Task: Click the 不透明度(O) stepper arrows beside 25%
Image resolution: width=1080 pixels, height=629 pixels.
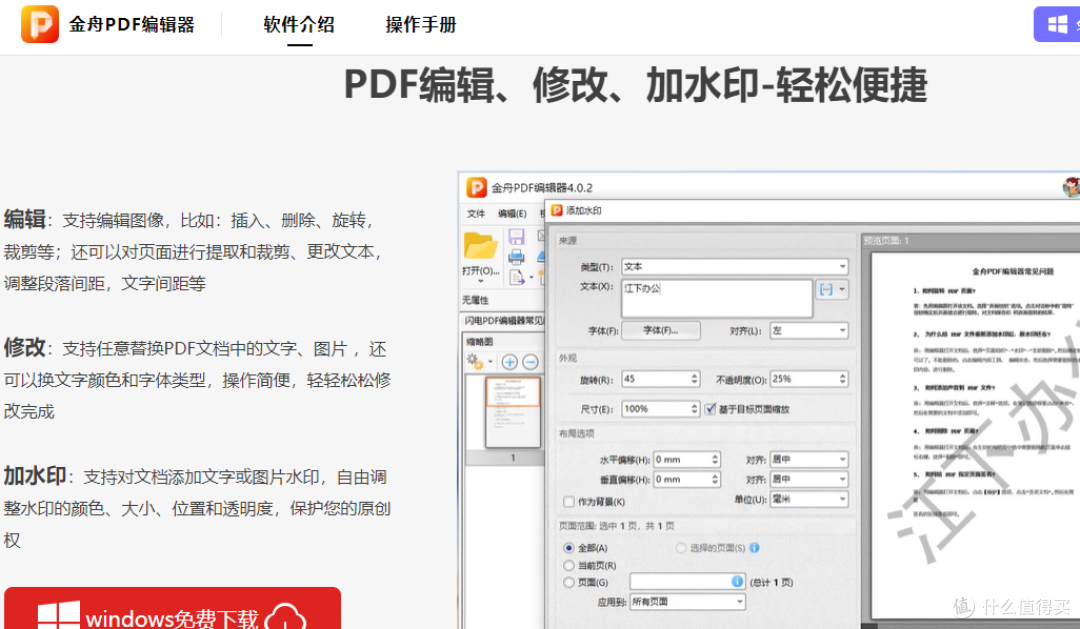Action: point(842,379)
